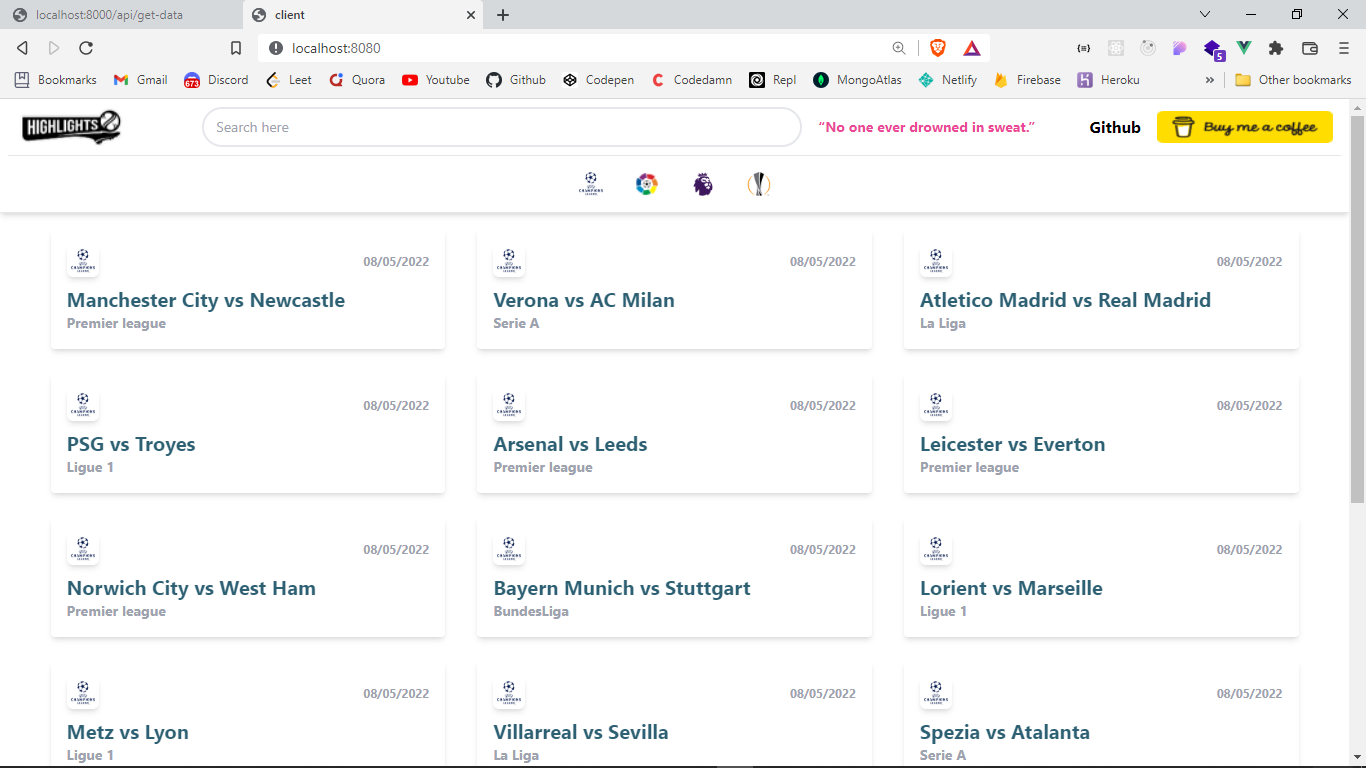
Task: Open the pink-purple P extension
Action: click(x=1180, y=48)
